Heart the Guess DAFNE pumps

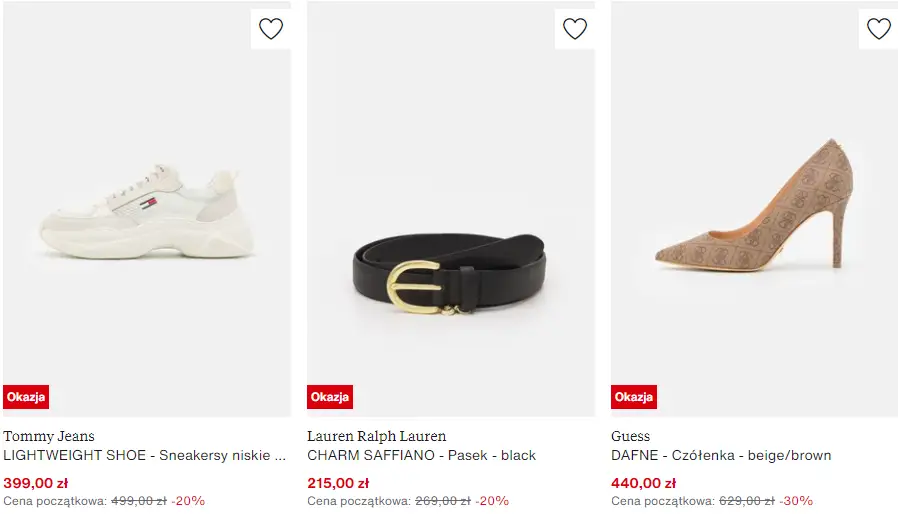(x=879, y=29)
